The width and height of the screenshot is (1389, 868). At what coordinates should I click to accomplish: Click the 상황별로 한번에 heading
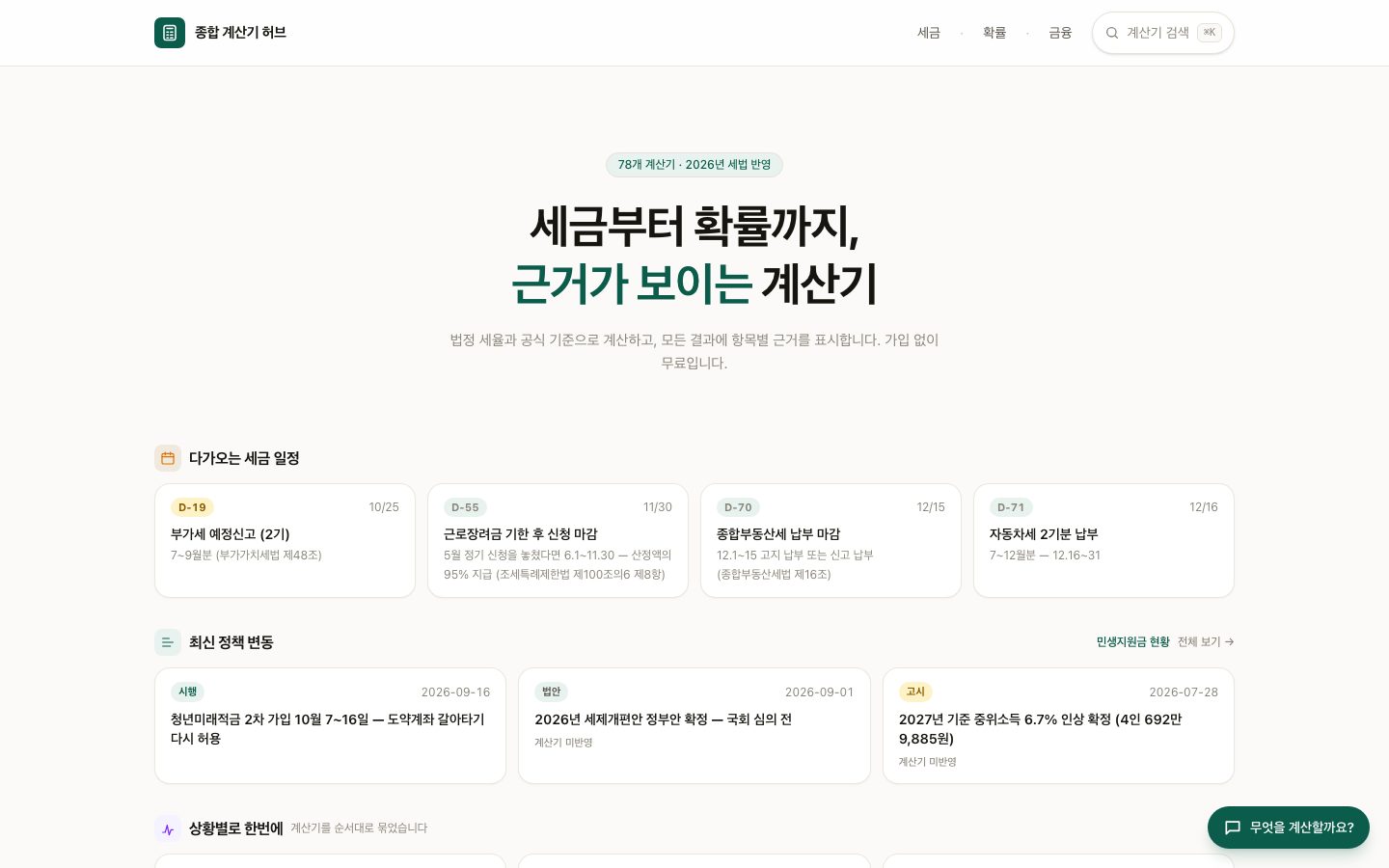pos(236,828)
